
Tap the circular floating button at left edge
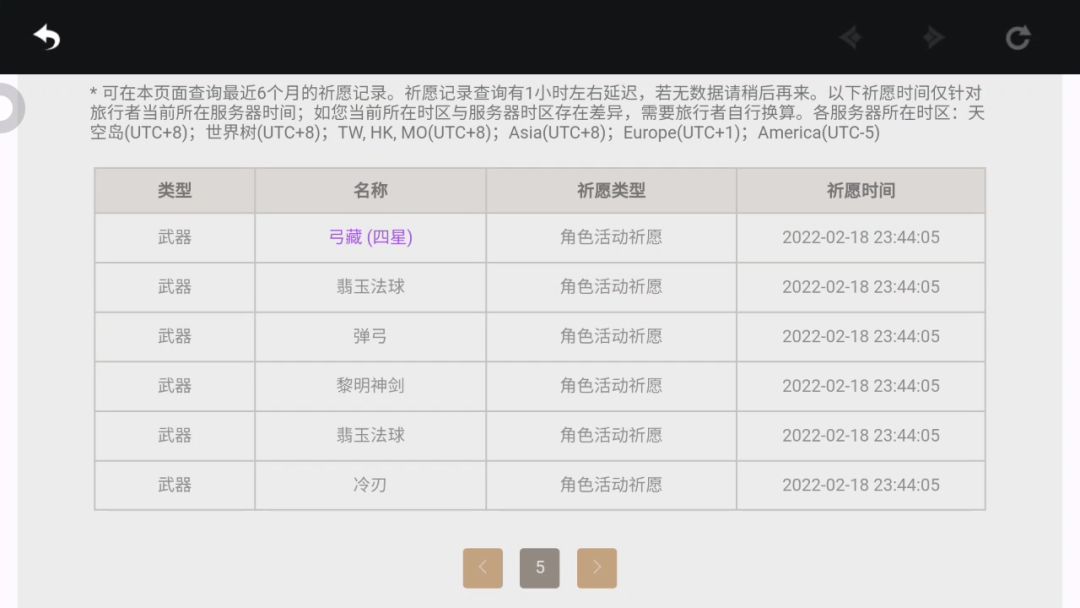coord(10,108)
